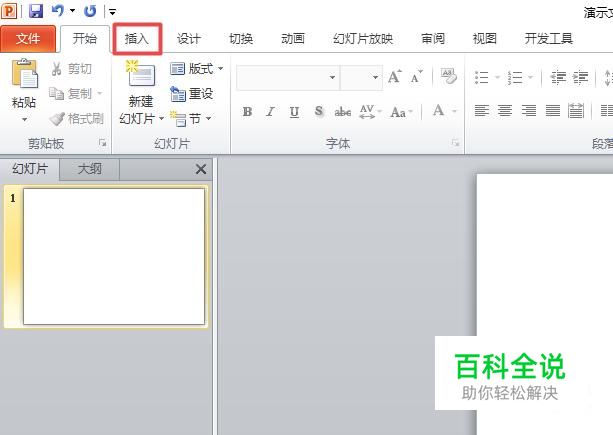The image size is (613, 435).
Task: Open the 文件 (File) tab
Action: (28, 39)
